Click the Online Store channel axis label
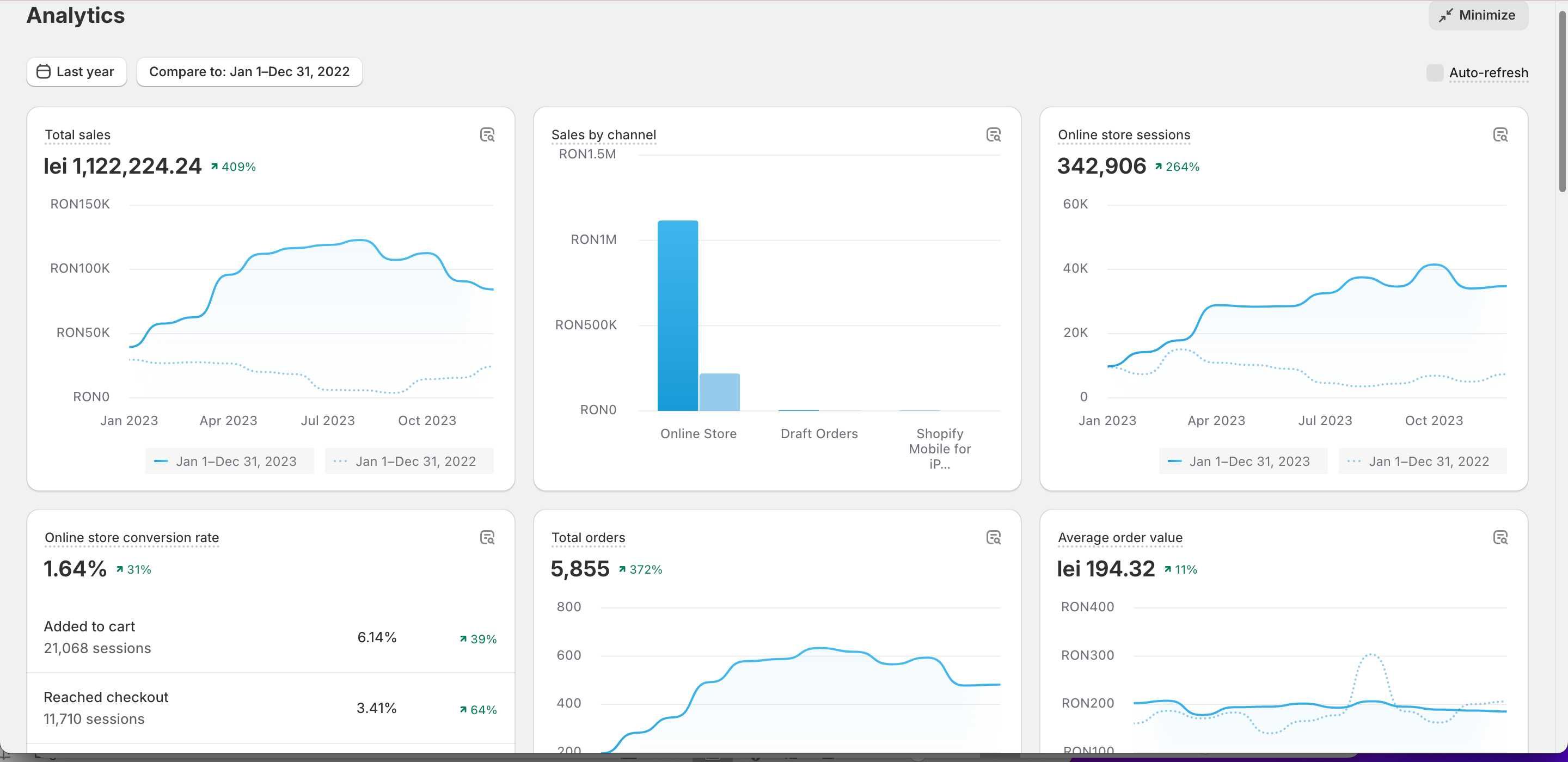 tap(698, 433)
